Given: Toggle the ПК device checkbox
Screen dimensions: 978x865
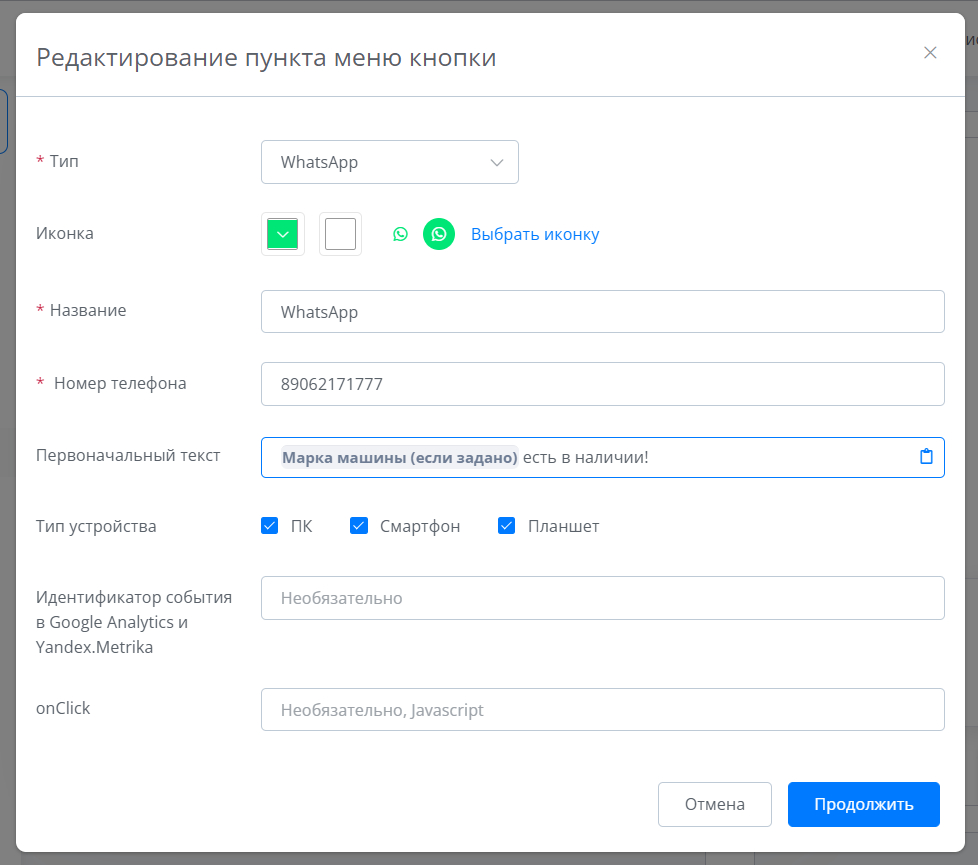Looking at the screenshot, I should 269,526.
